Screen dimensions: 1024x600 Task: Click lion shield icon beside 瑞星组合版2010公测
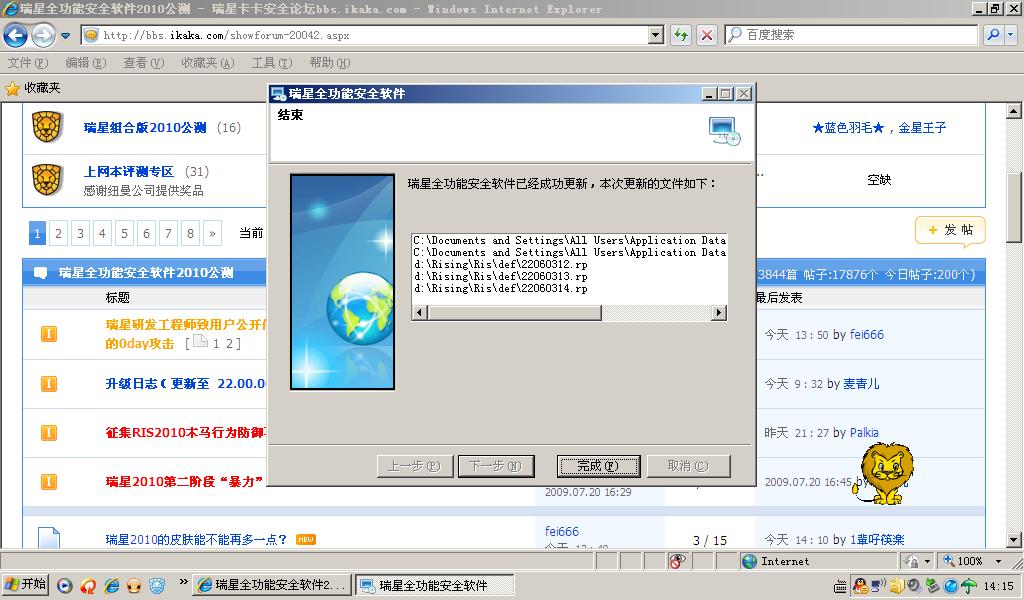[x=47, y=127]
